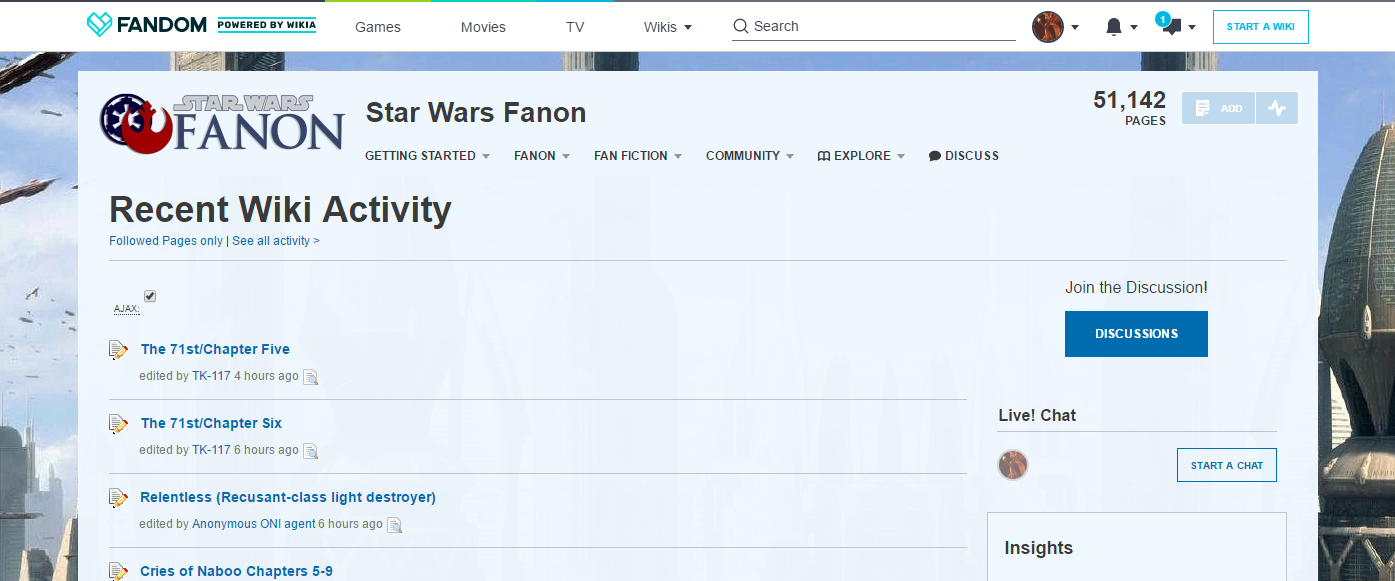Expand the Wikis dropdown
Screen dimensions: 1395x581
click(x=668, y=27)
